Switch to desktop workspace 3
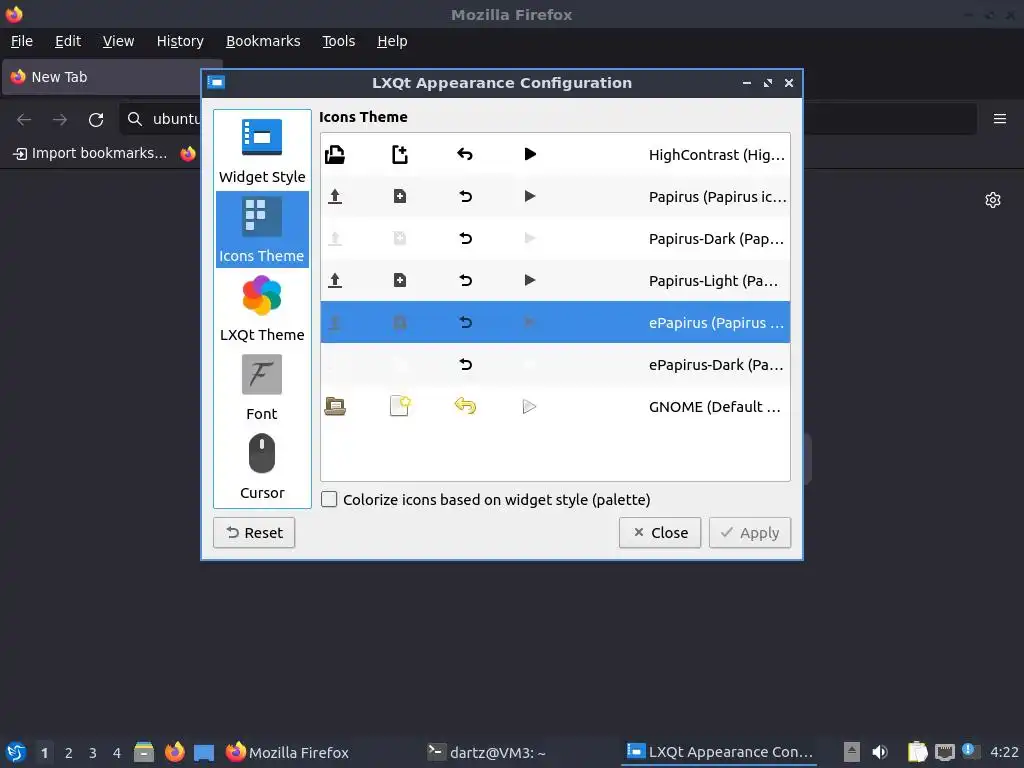The image size is (1024, 768). (x=93, y=753)
